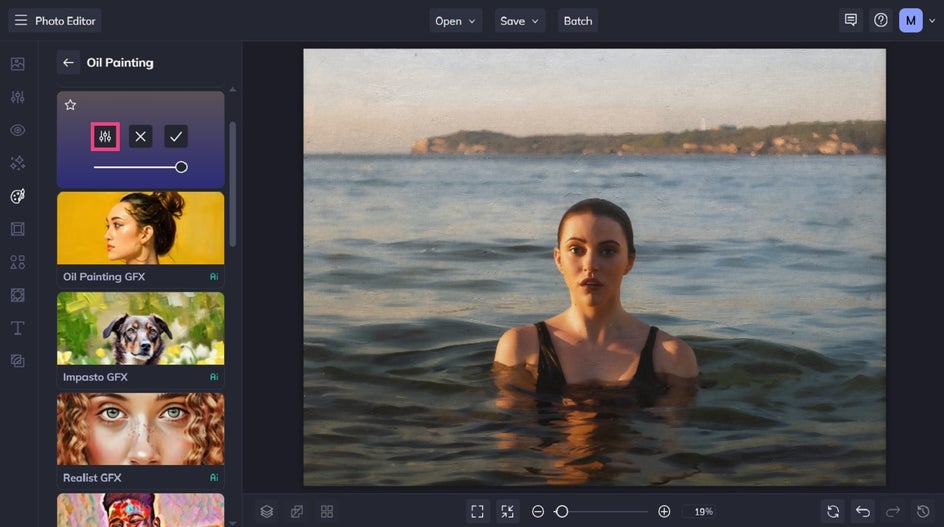This screenshot has width=944, height=527.
Task: Open the help question mark icon
Action: point(881,20)
